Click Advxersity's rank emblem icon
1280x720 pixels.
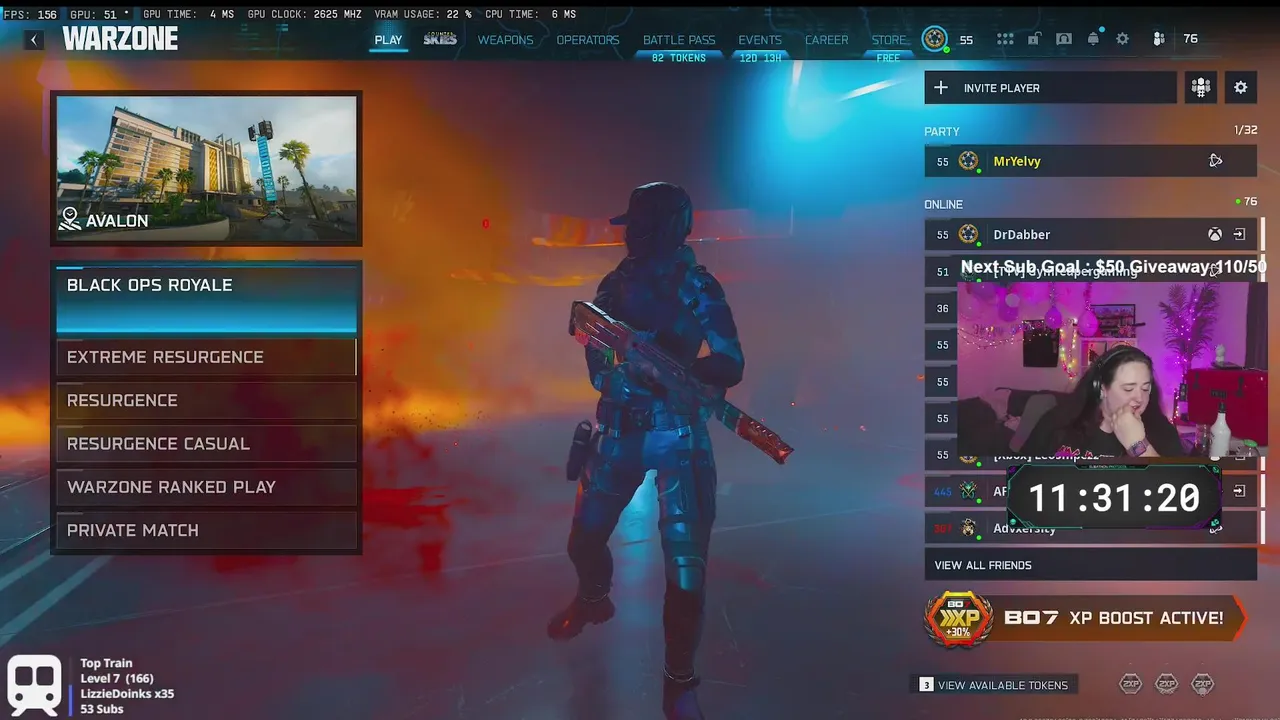(x=968, y=528)
